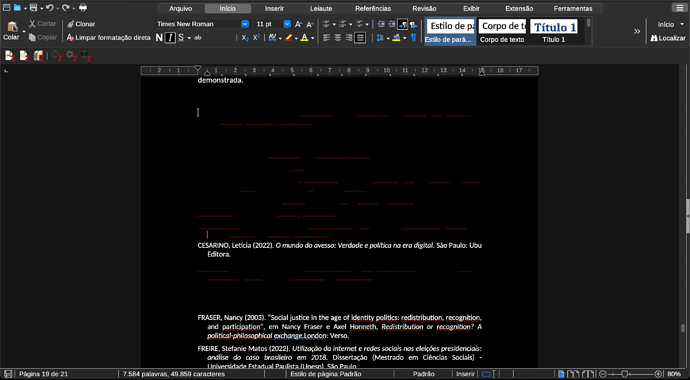Screen dimensions: 690x380
Task: Toggle formatting marks pilcrow icon
Action: 414,38
